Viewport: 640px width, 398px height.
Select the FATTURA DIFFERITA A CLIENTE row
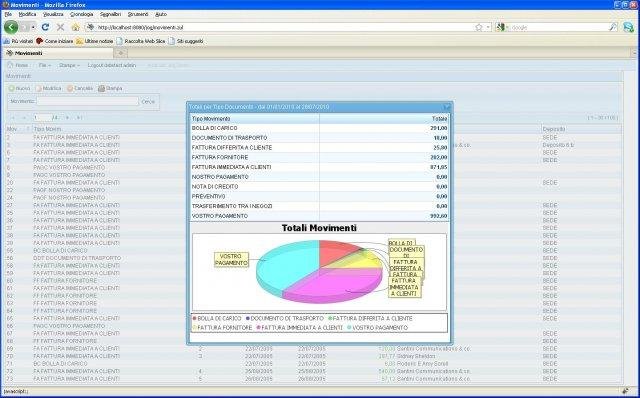point(320,148)
